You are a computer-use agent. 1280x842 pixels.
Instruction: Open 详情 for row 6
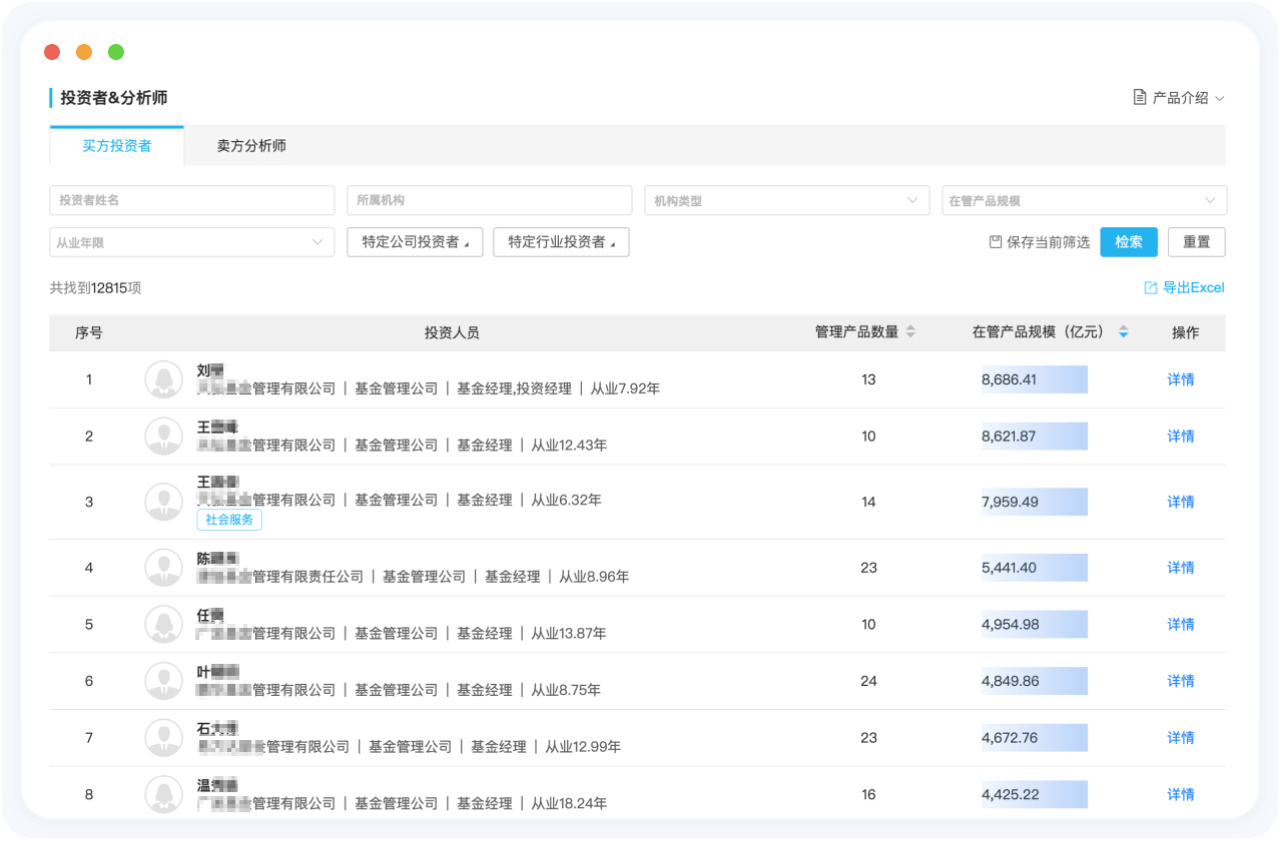coord(1181,681)
